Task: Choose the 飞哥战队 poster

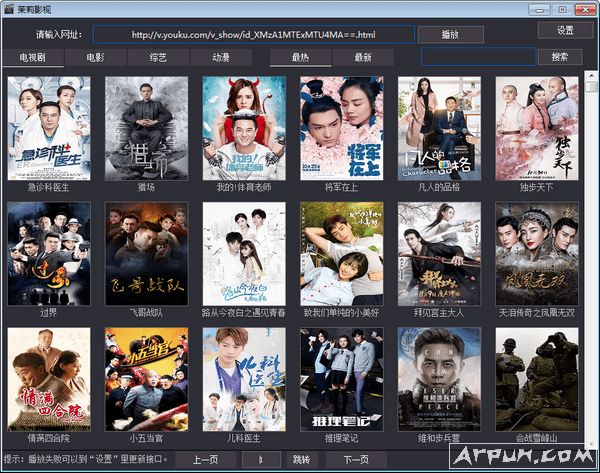Action: tap(146, 252)
